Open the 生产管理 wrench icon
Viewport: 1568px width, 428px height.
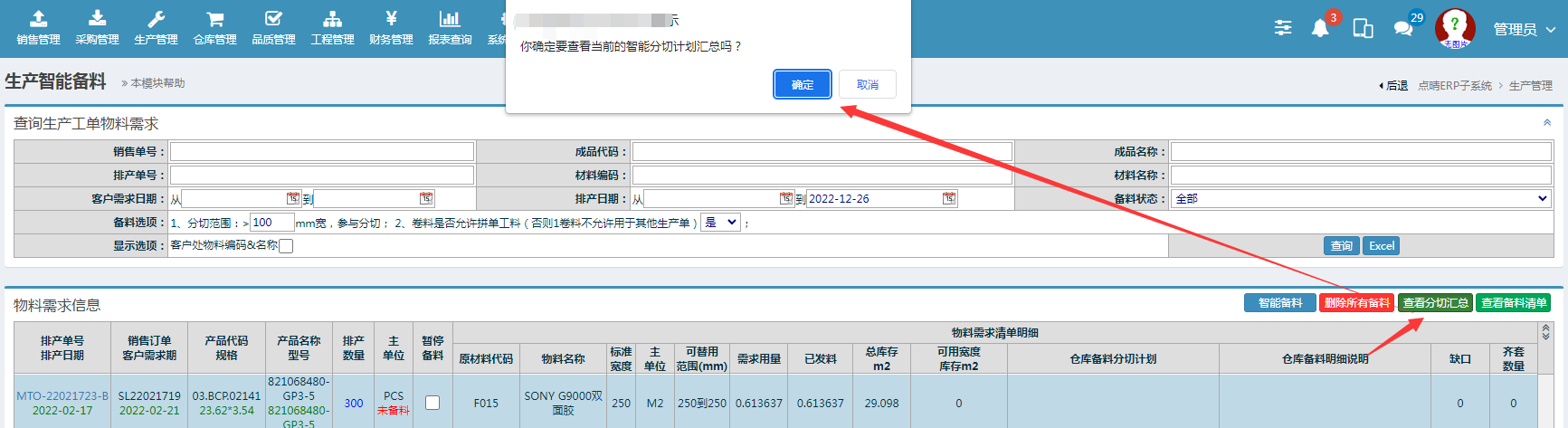click(156, 27)
